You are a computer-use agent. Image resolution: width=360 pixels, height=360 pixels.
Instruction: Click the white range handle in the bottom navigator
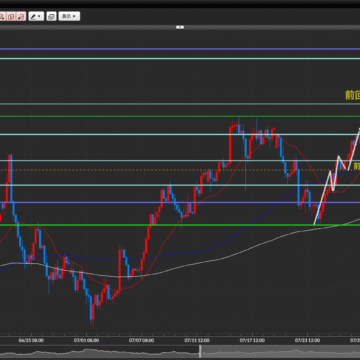pos(200,351)
